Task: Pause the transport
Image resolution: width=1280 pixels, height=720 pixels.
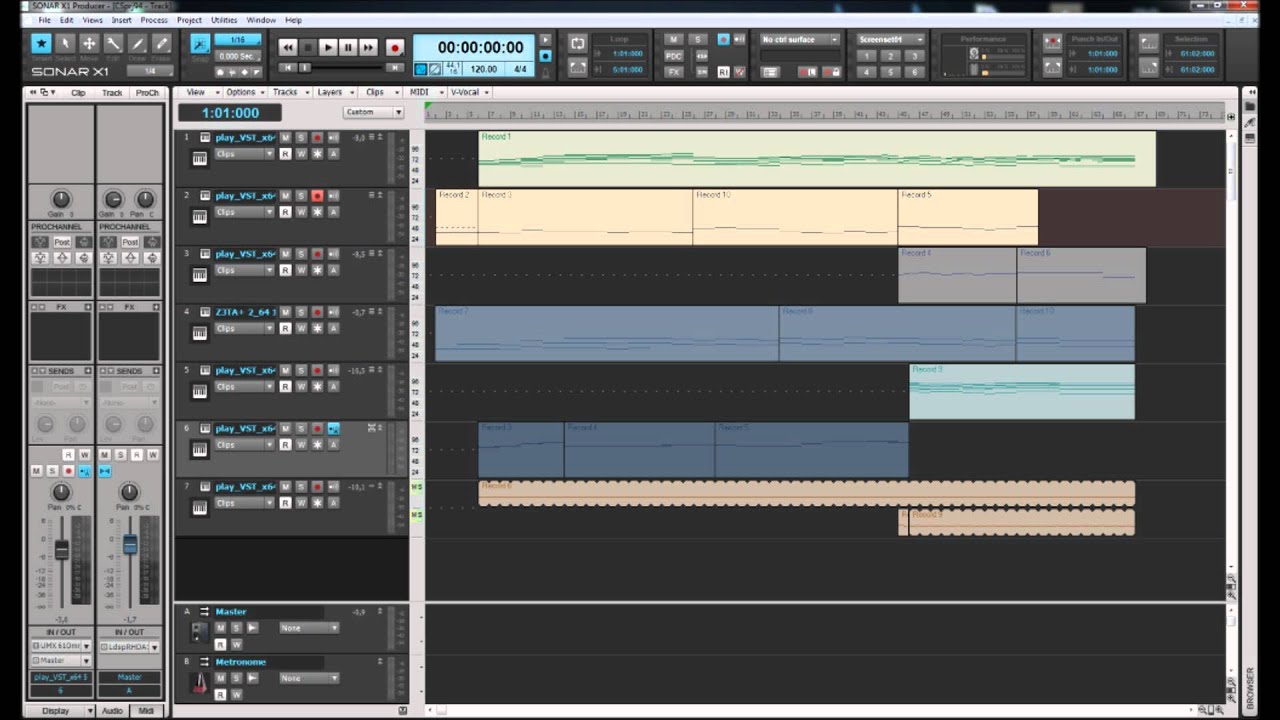Action: (348, 47)
